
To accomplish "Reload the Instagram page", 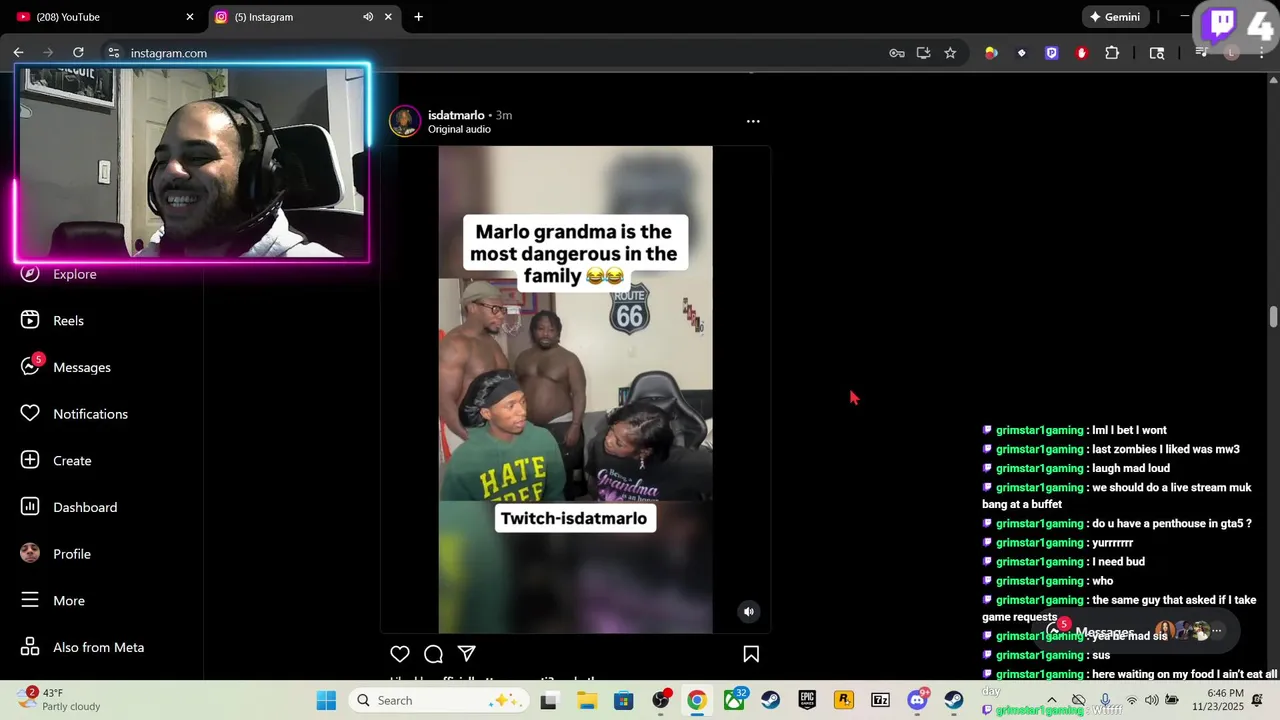I will click(78, 53).
